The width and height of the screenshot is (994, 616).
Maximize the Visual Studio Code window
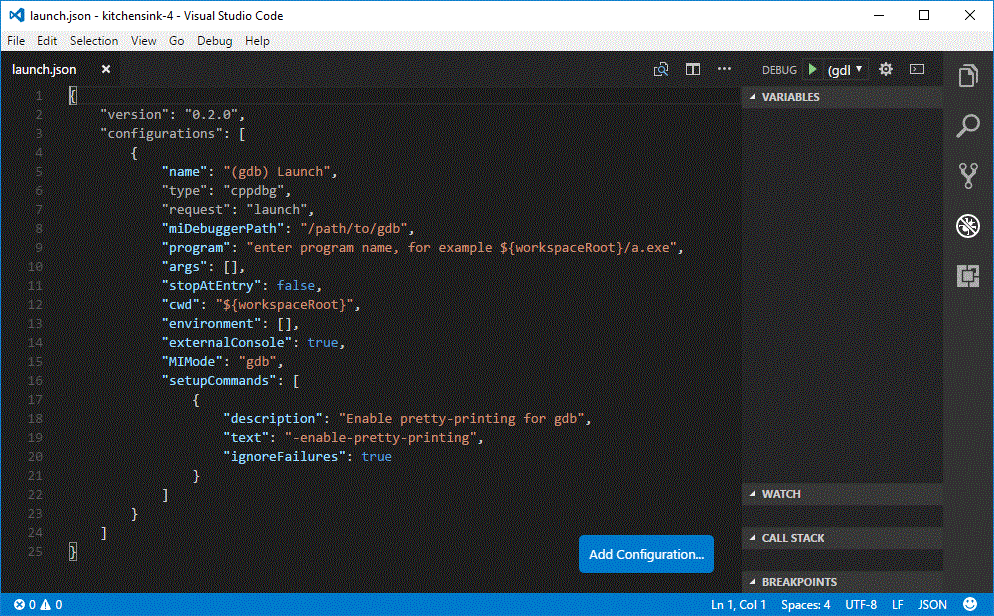[924, 15]
